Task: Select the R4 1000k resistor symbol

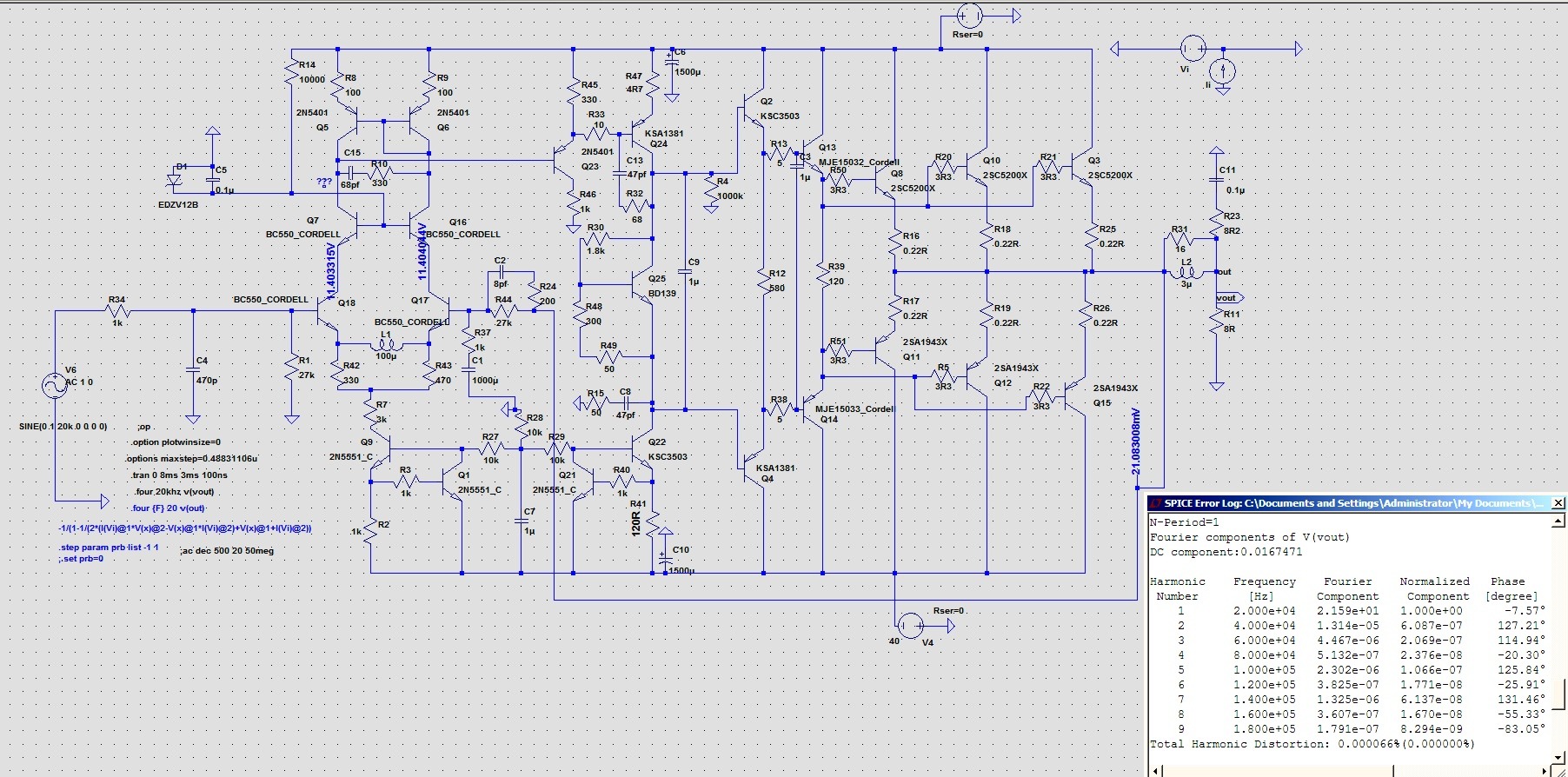Action: point(712,191)
